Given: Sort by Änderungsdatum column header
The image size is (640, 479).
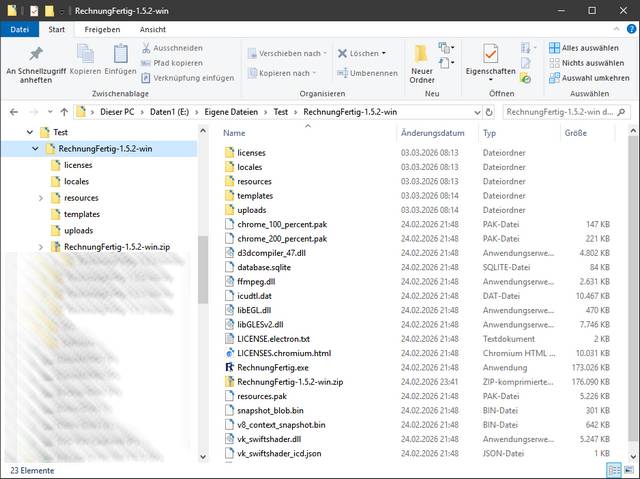Looking at the screenshot, I should coord(432,133).
